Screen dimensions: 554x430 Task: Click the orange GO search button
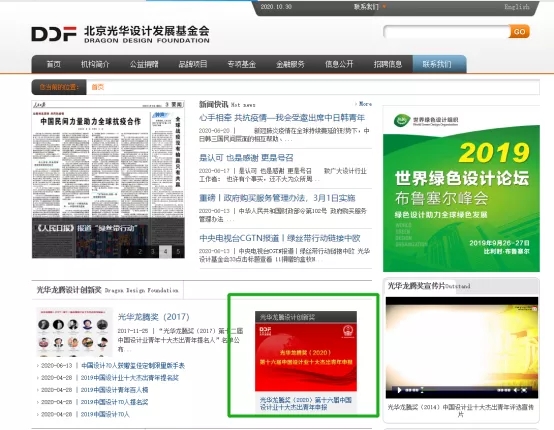point(519,31)
